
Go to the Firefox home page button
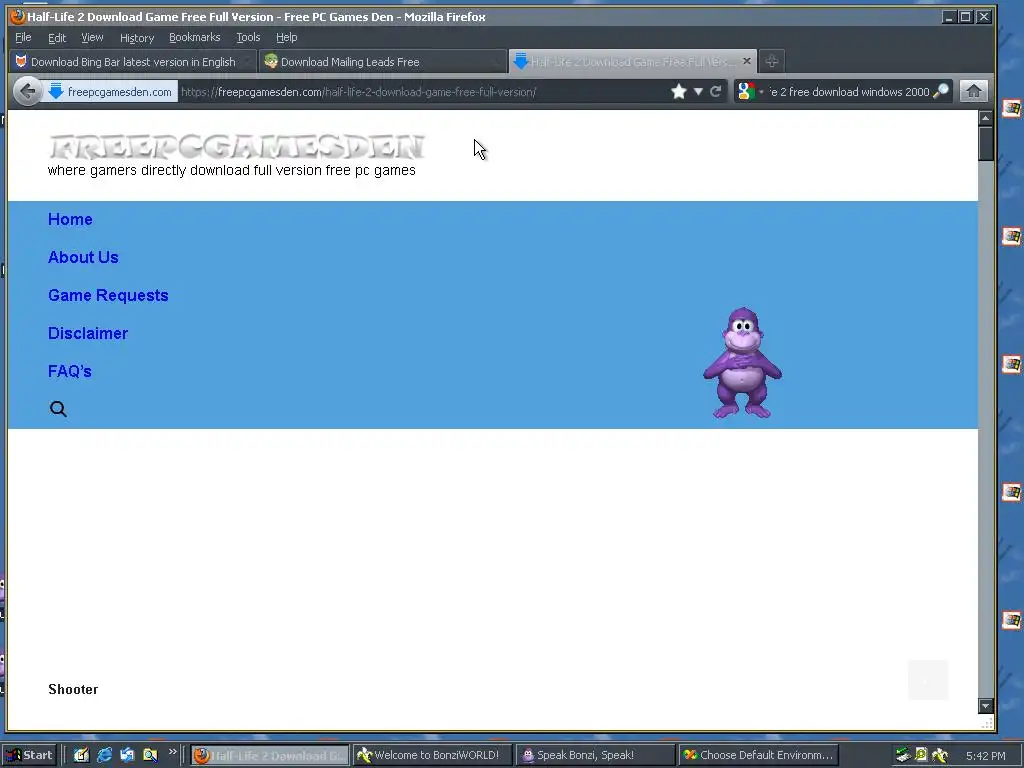point(973,91)
